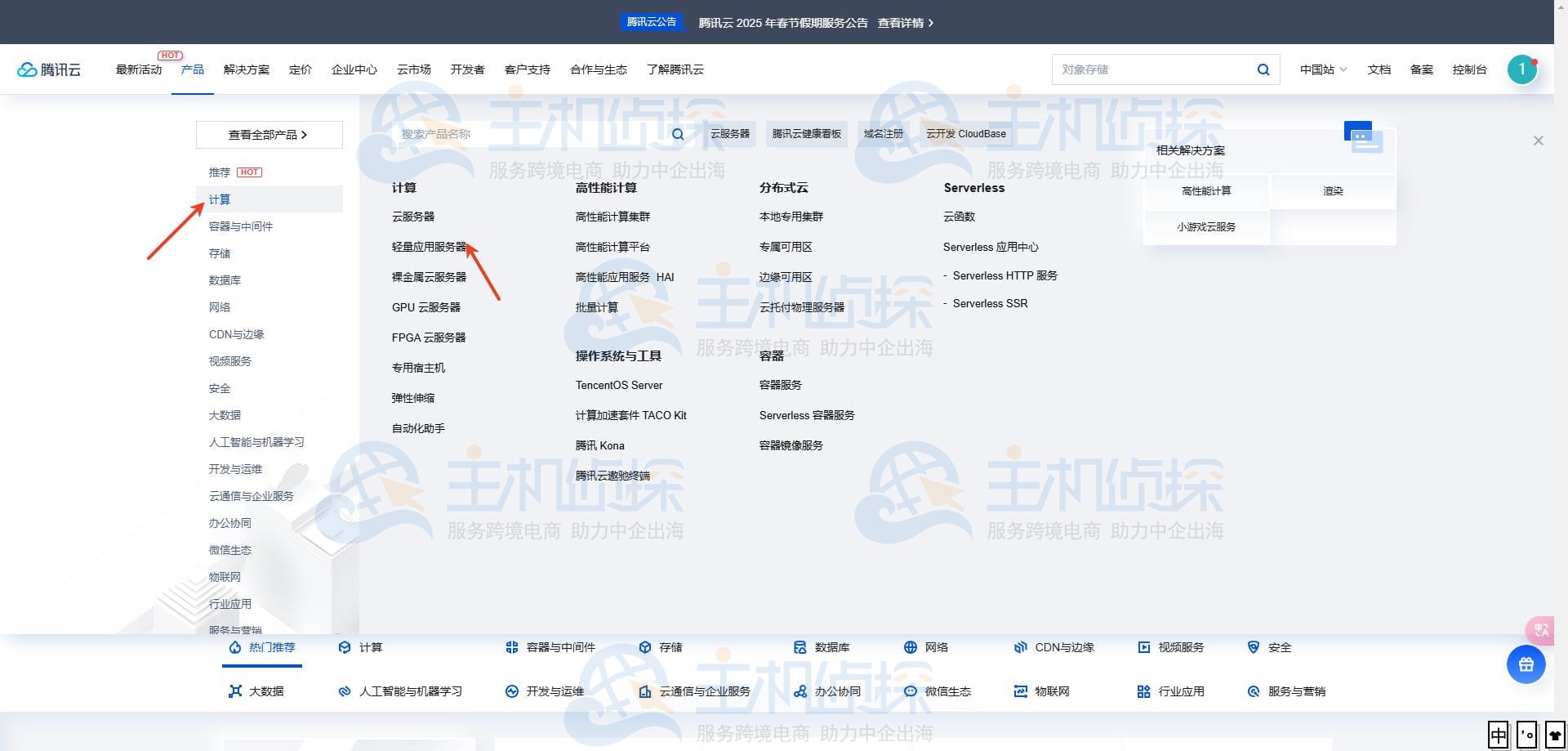Click the 存储 category with cube icon

(660, 647)
